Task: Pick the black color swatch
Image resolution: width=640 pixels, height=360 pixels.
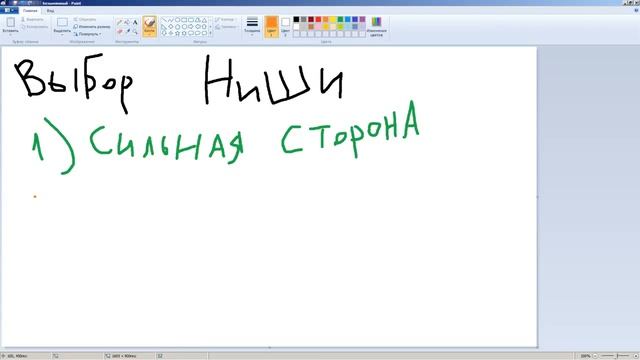Action: [x=296, y=19]
